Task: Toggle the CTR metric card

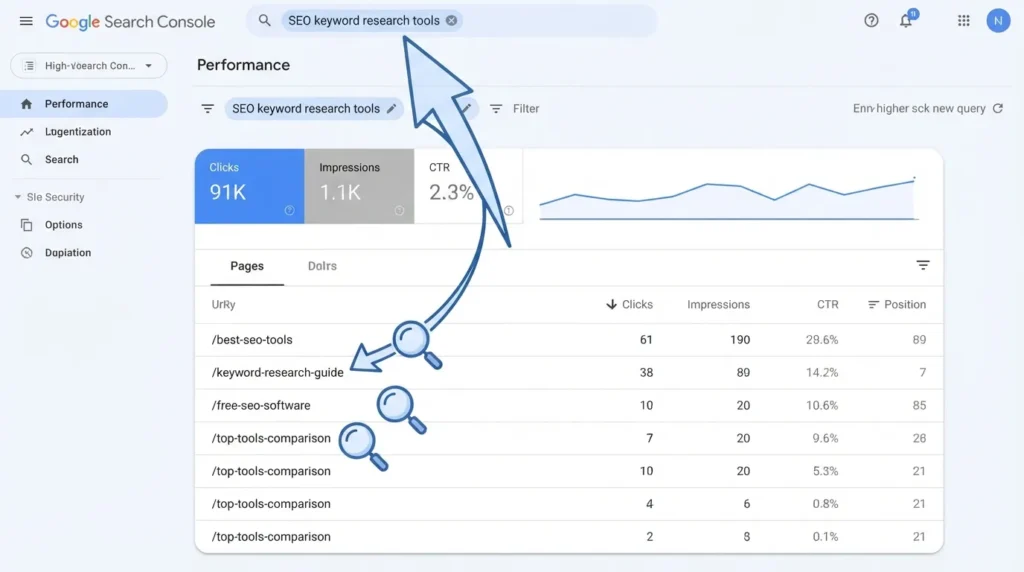Action: [x=468, y=186]
